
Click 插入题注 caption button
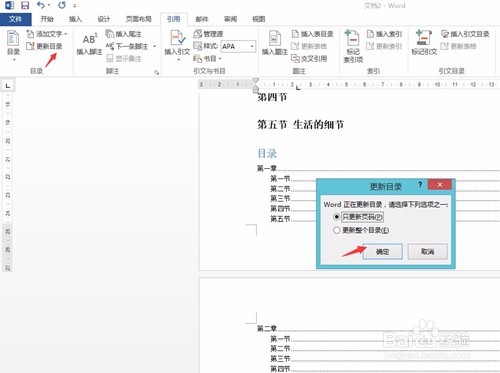coord(275,43)
